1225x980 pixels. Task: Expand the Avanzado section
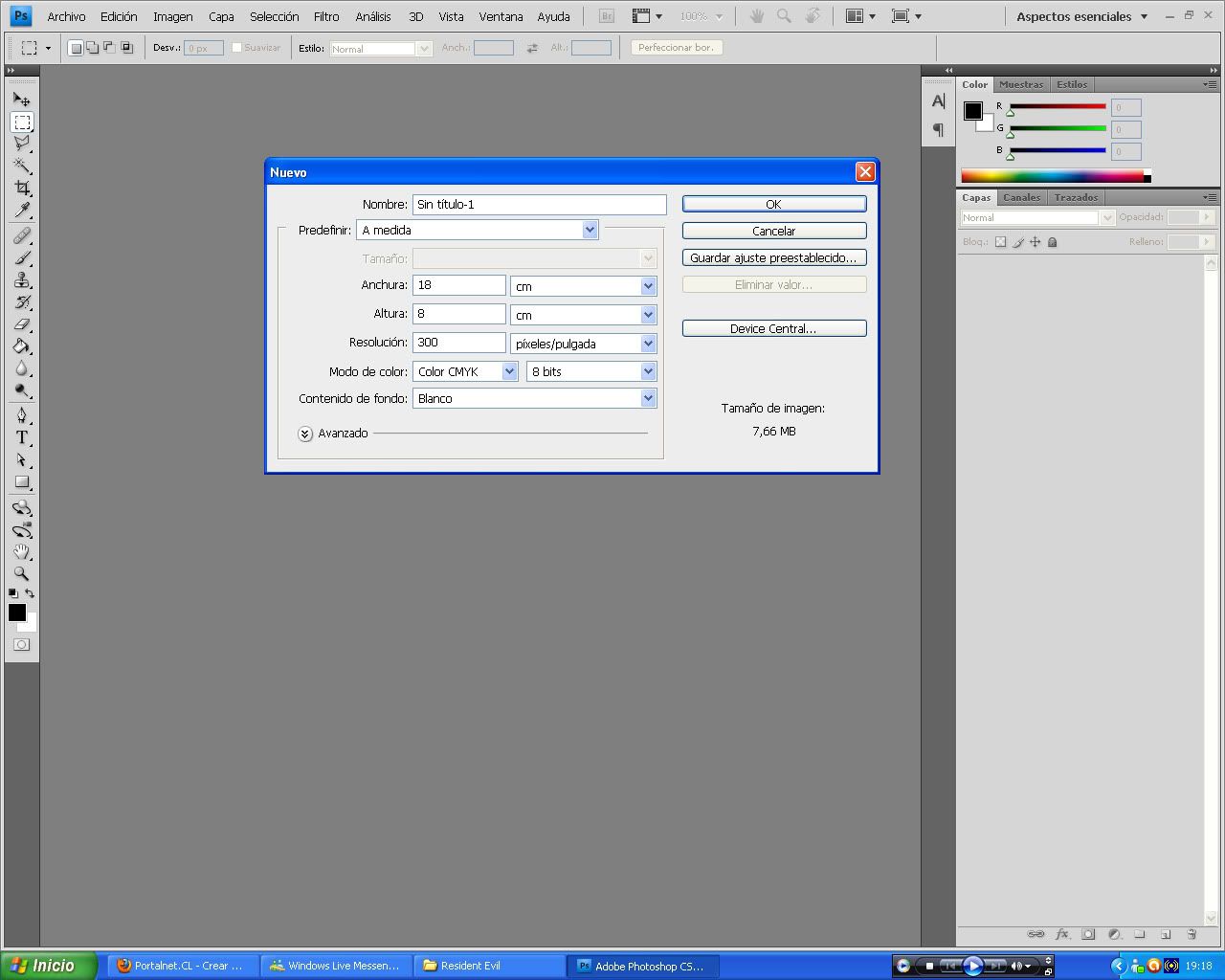305,434
